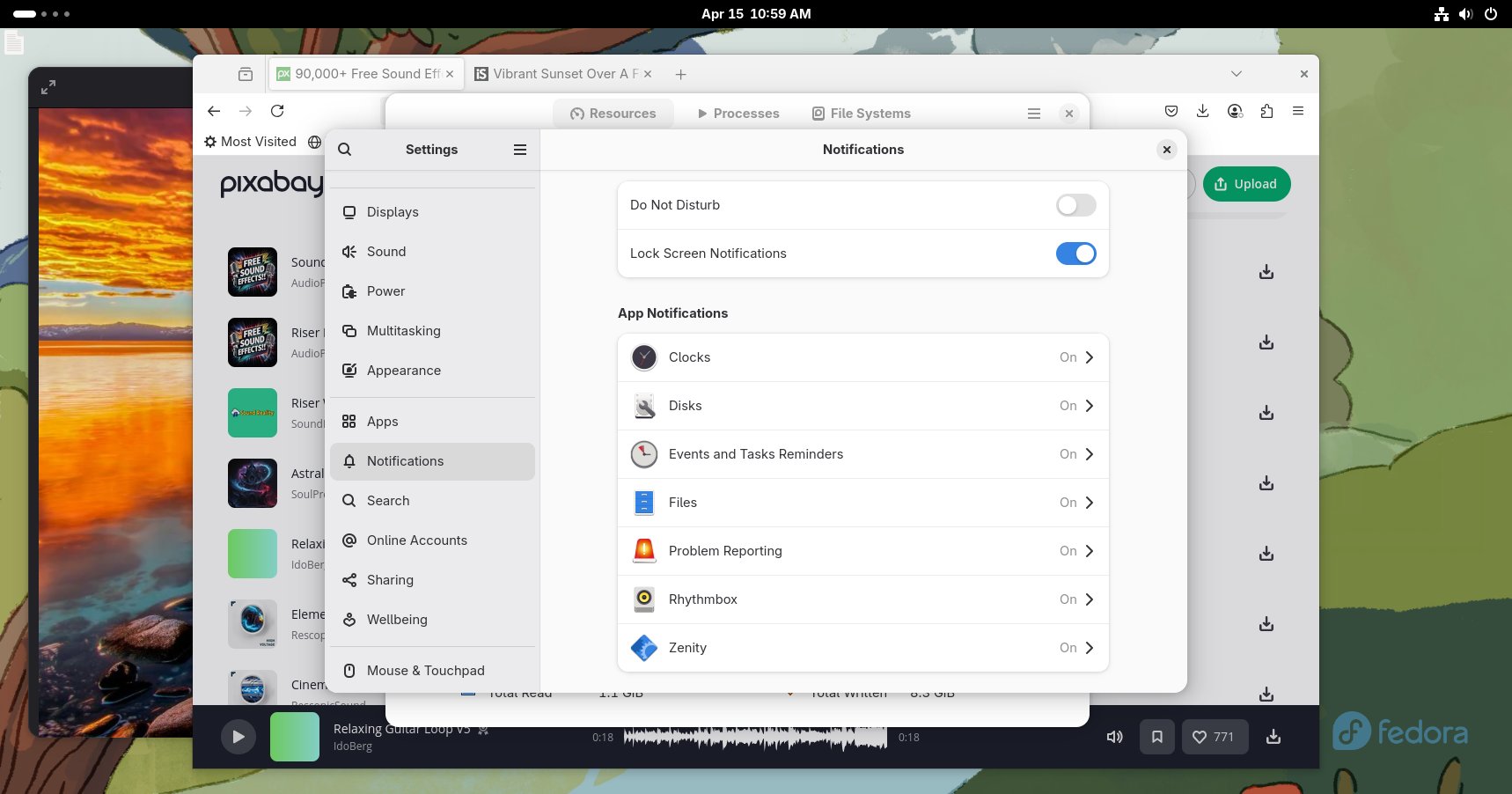Close the Vibrant Sunset tab
1512x794 pixels.
648,74
